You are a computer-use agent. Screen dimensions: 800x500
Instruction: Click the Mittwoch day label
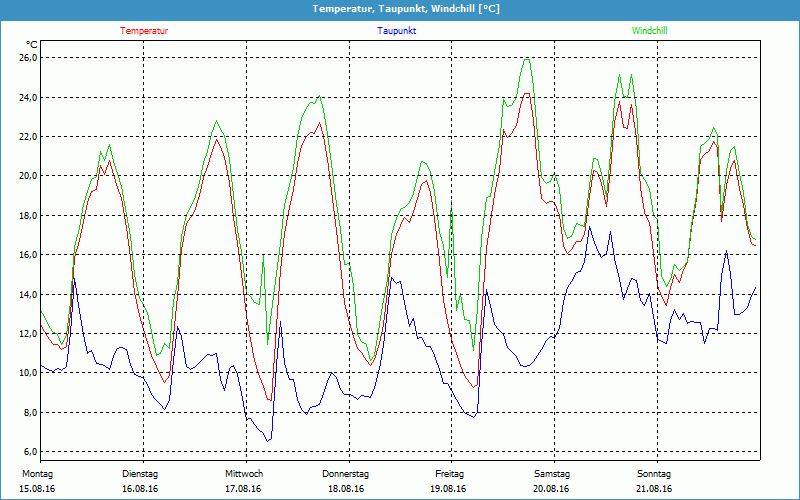tap(244, 474)
